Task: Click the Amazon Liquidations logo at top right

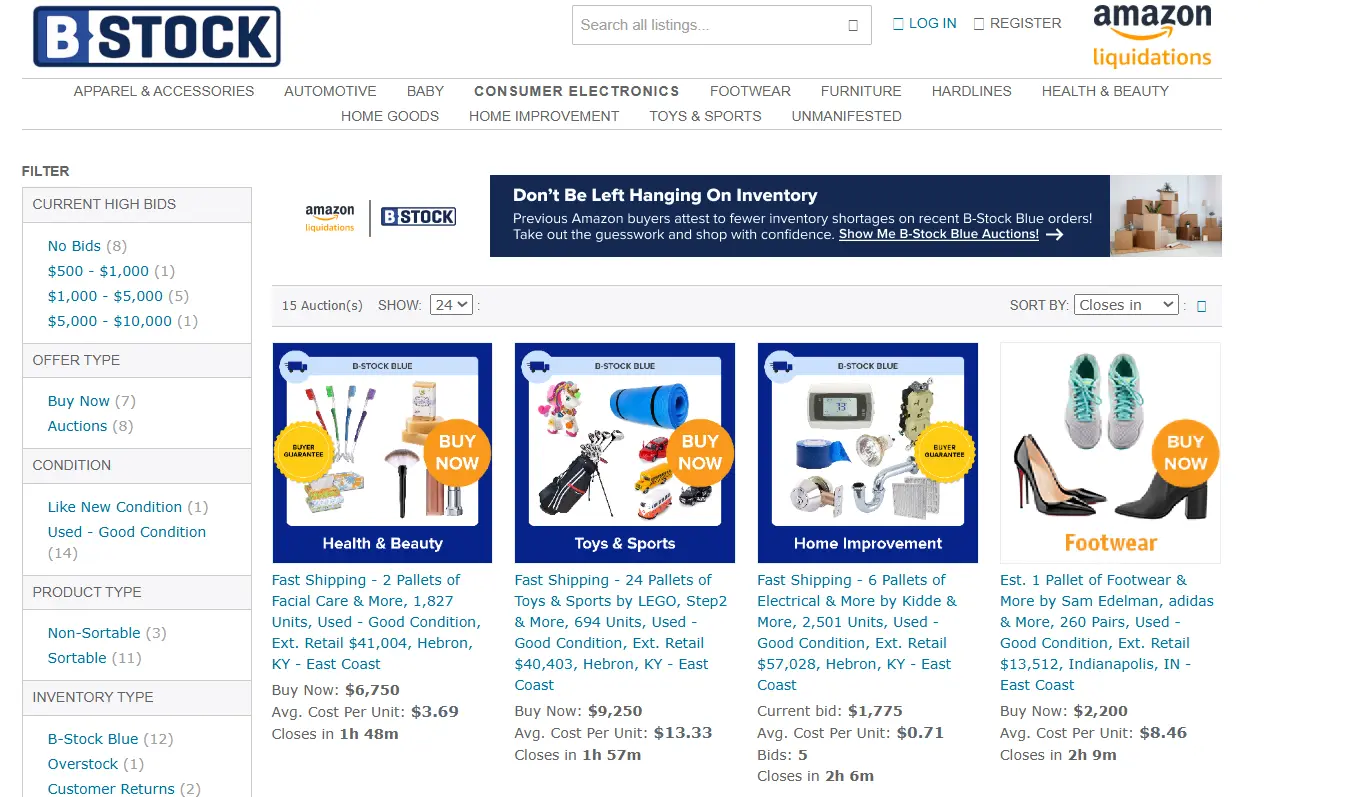Action: click(1152, 36)
